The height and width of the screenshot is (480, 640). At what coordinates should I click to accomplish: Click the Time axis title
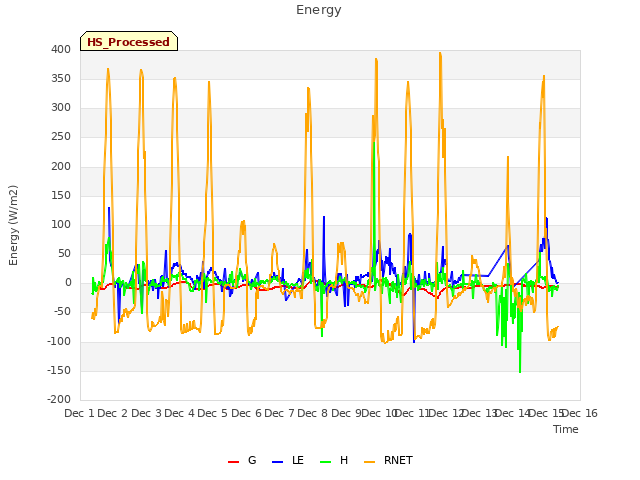566,429
